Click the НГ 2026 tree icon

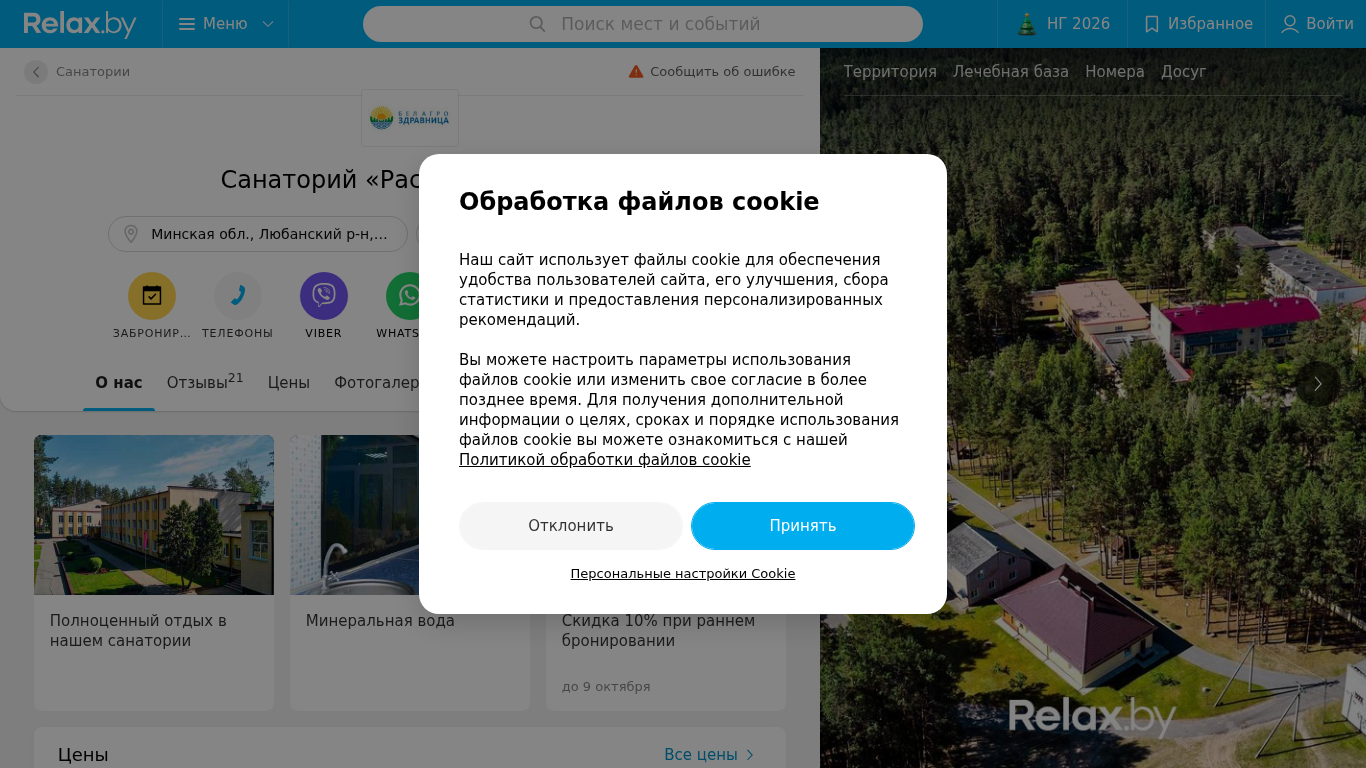[x=1026, y=24]
